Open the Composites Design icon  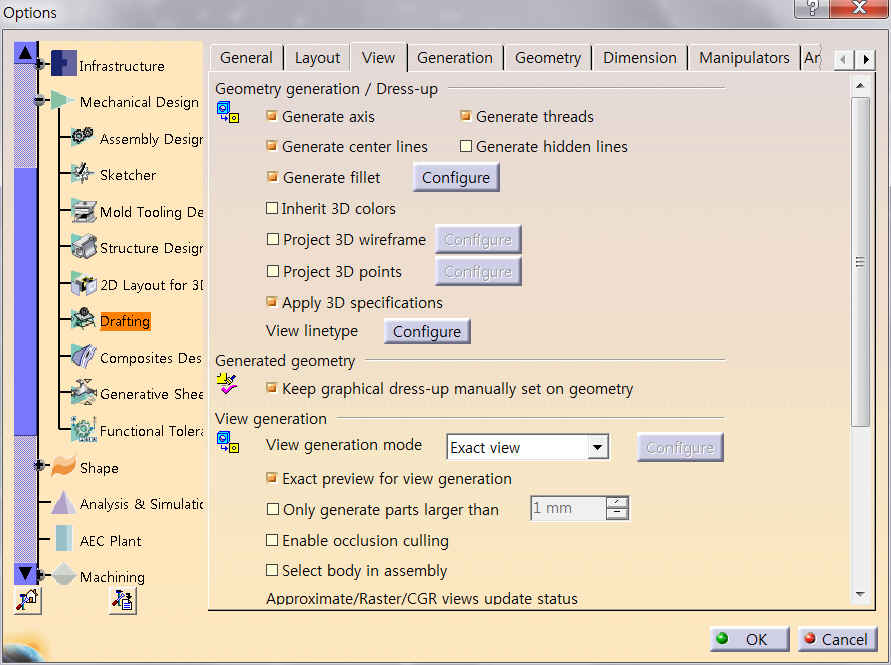83,358
